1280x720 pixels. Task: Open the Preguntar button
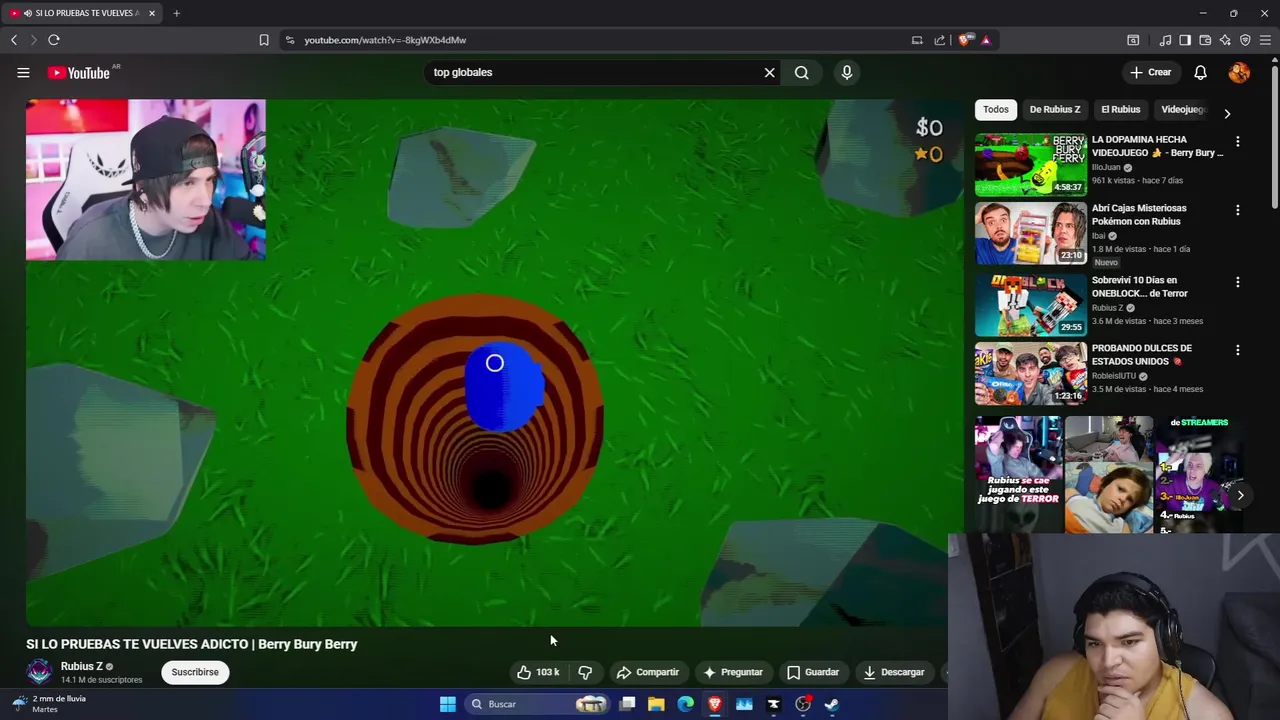pos(733,672)
